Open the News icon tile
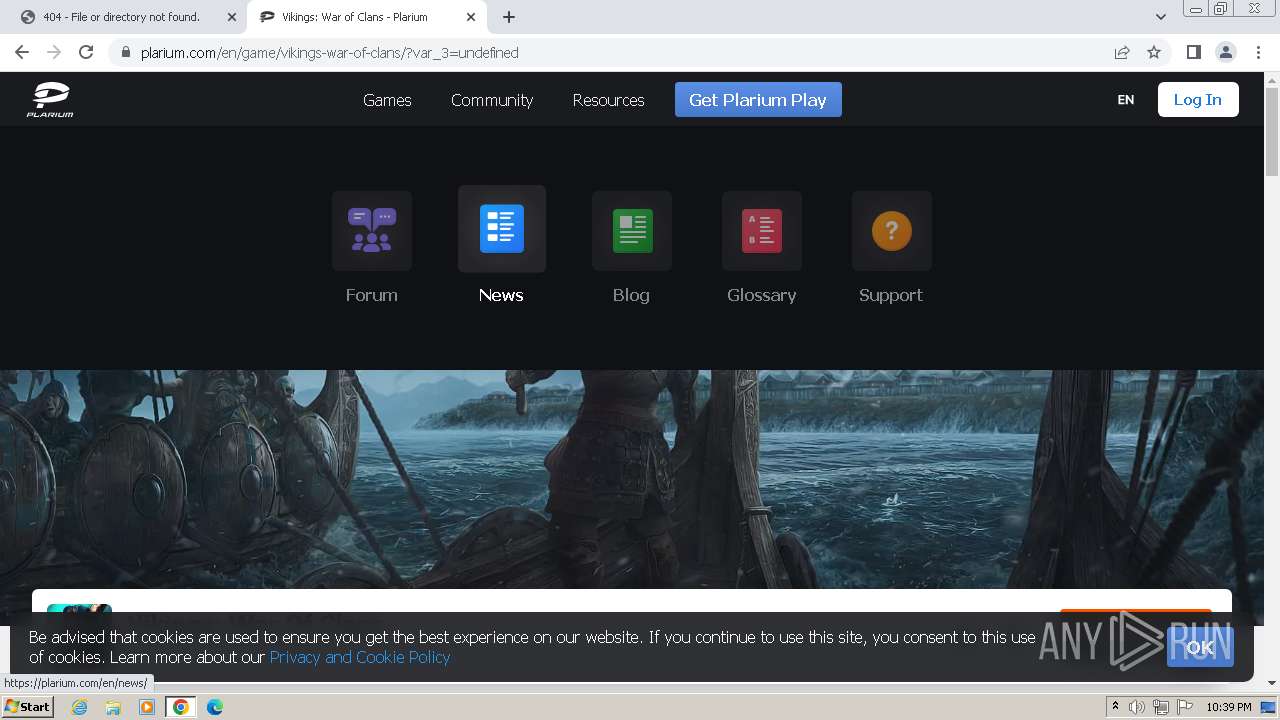The image size is (1280, 720). pyautogui.click(x=502, y=229)
